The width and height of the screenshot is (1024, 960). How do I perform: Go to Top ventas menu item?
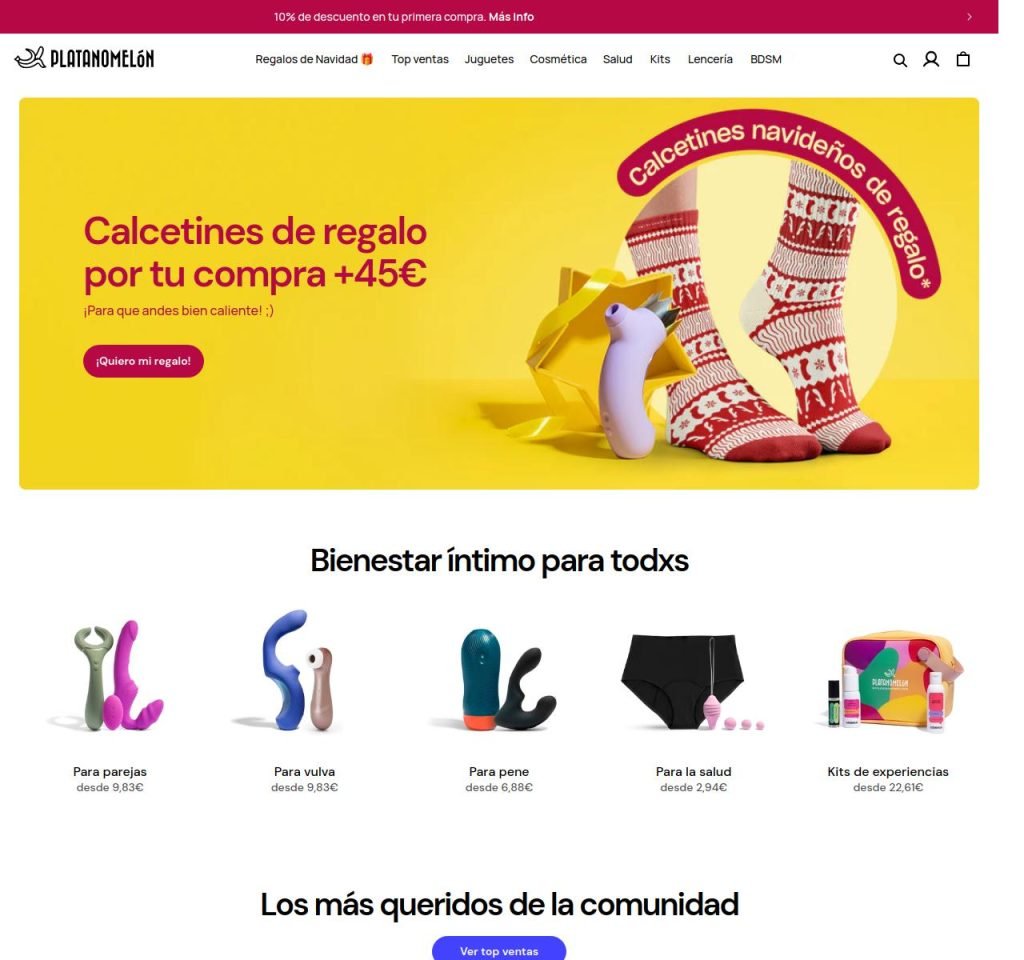pos(420,59)
